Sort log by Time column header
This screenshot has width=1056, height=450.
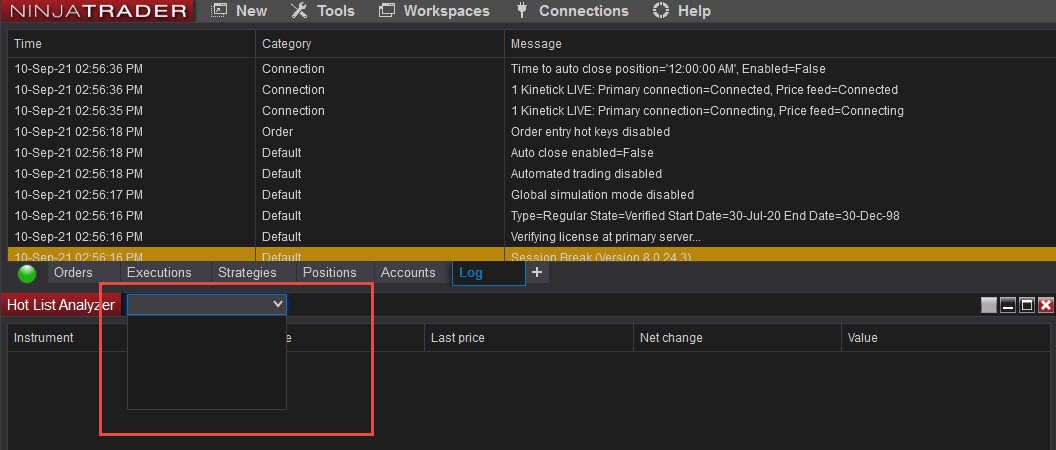pos(130,44)
